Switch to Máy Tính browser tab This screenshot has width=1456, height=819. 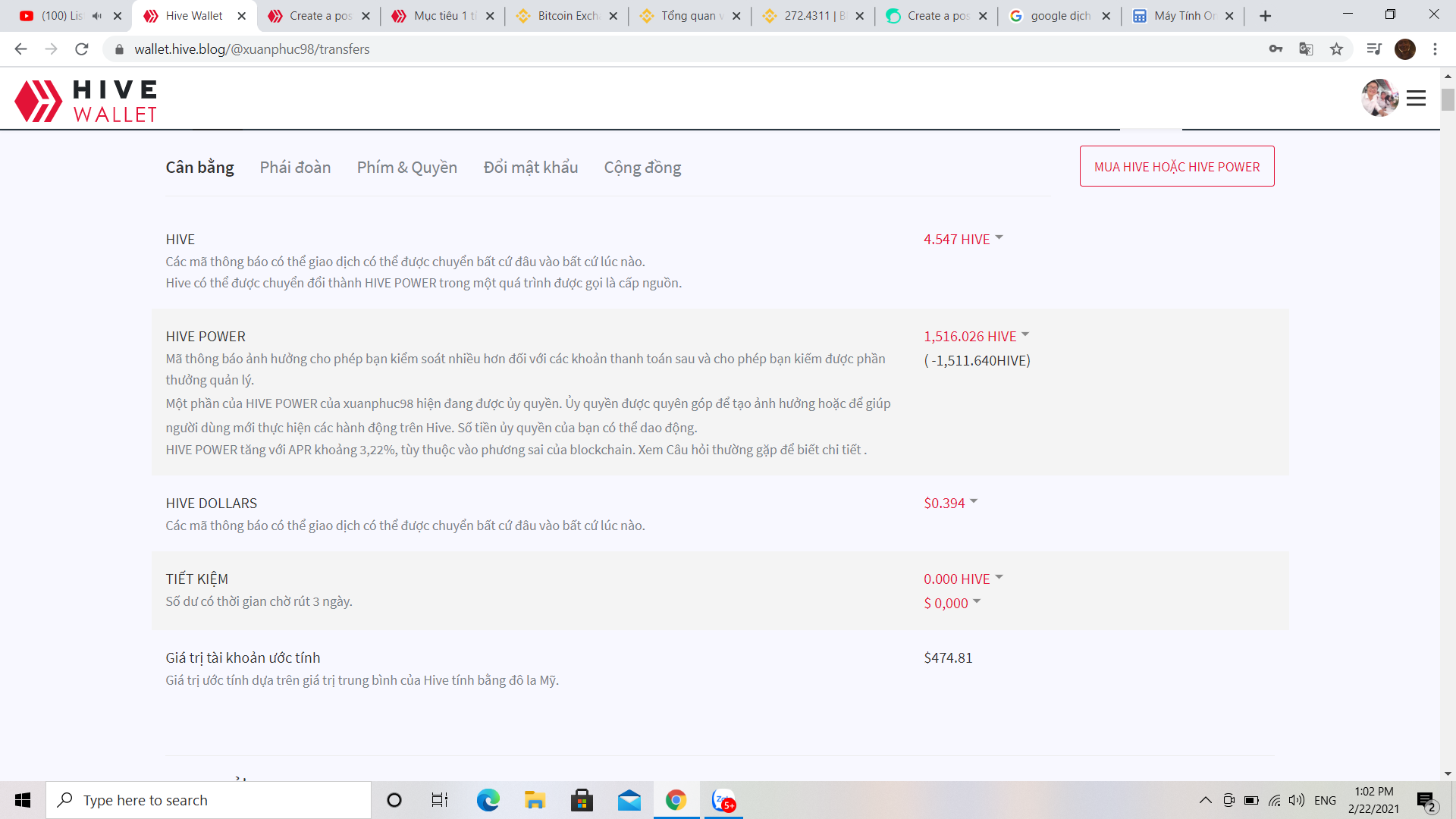pos(1185,16)
